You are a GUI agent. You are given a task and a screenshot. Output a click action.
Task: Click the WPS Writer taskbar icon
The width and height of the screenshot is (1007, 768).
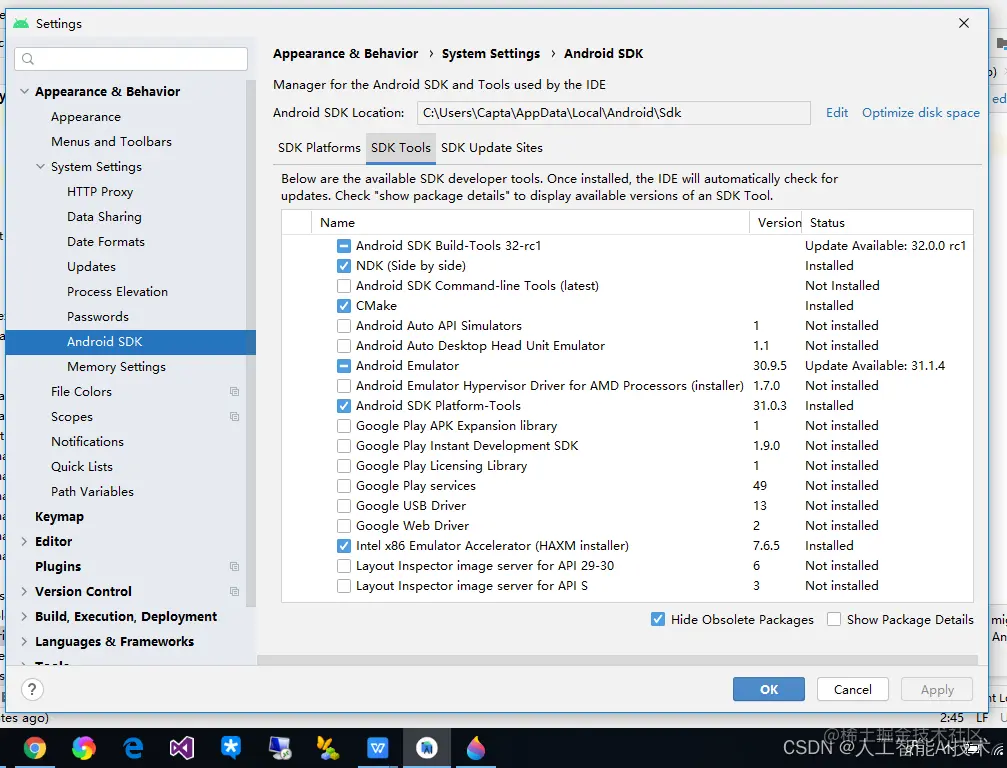[378, 748]
